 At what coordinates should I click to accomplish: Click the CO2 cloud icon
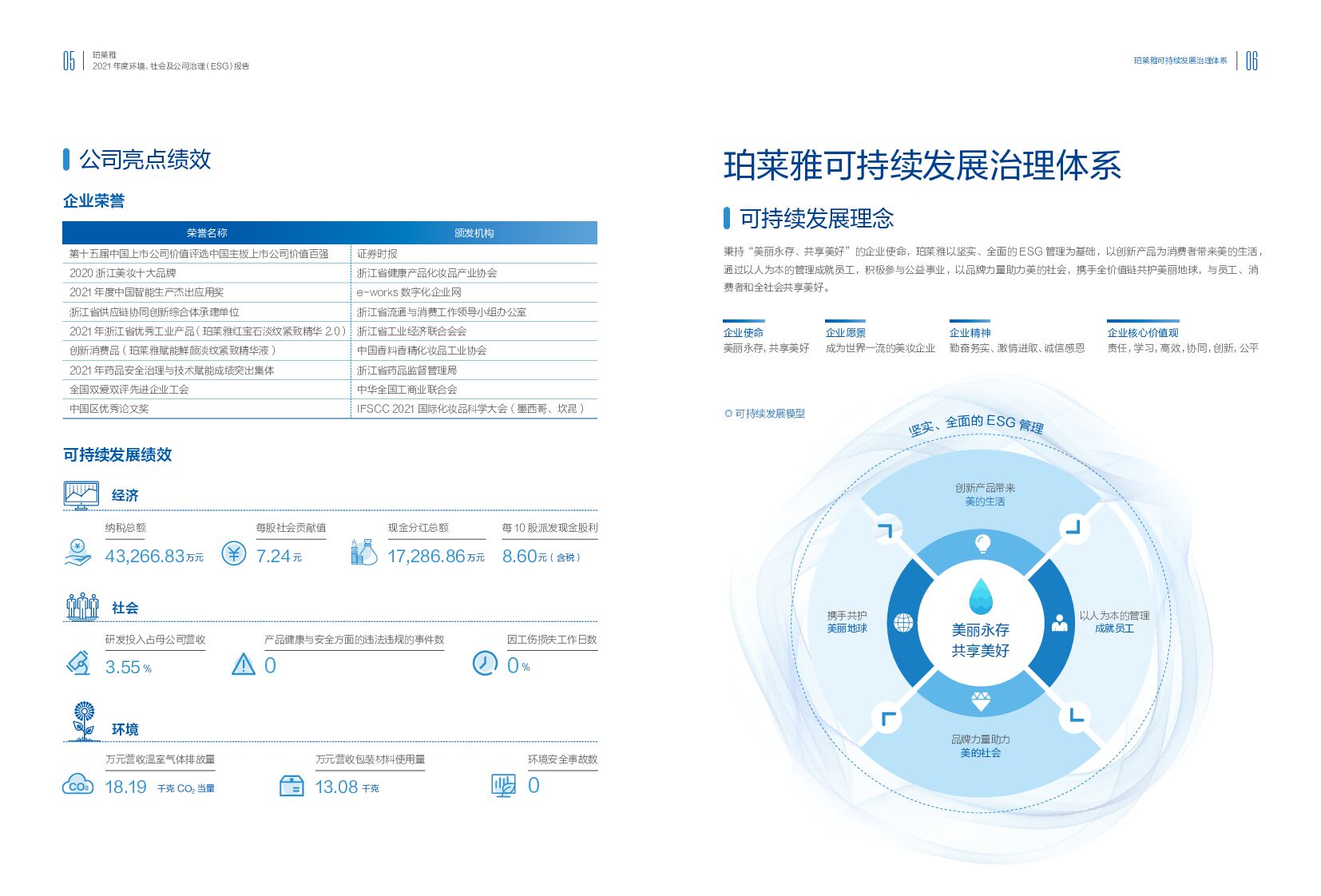pos(77,786)
